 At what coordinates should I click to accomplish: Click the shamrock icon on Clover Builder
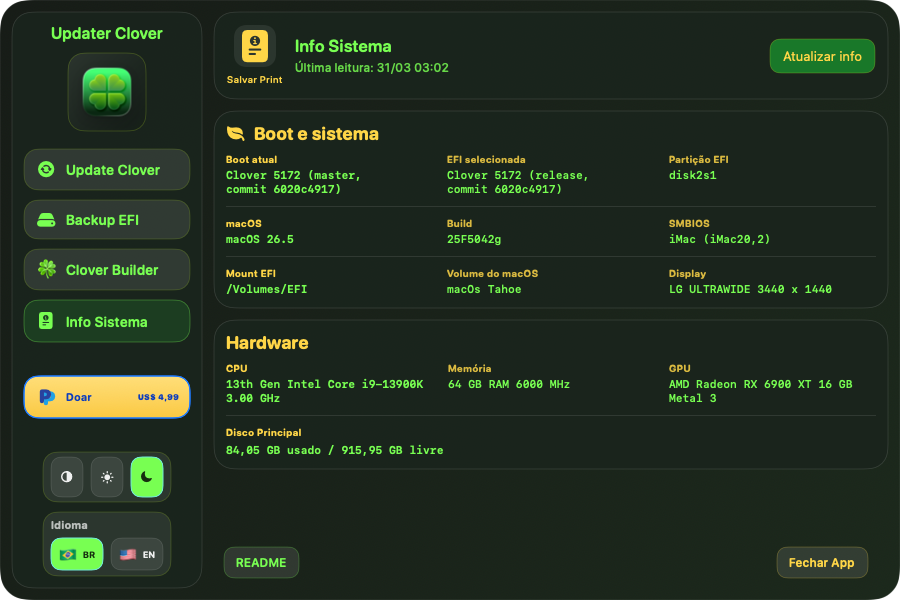coord(46,269)
